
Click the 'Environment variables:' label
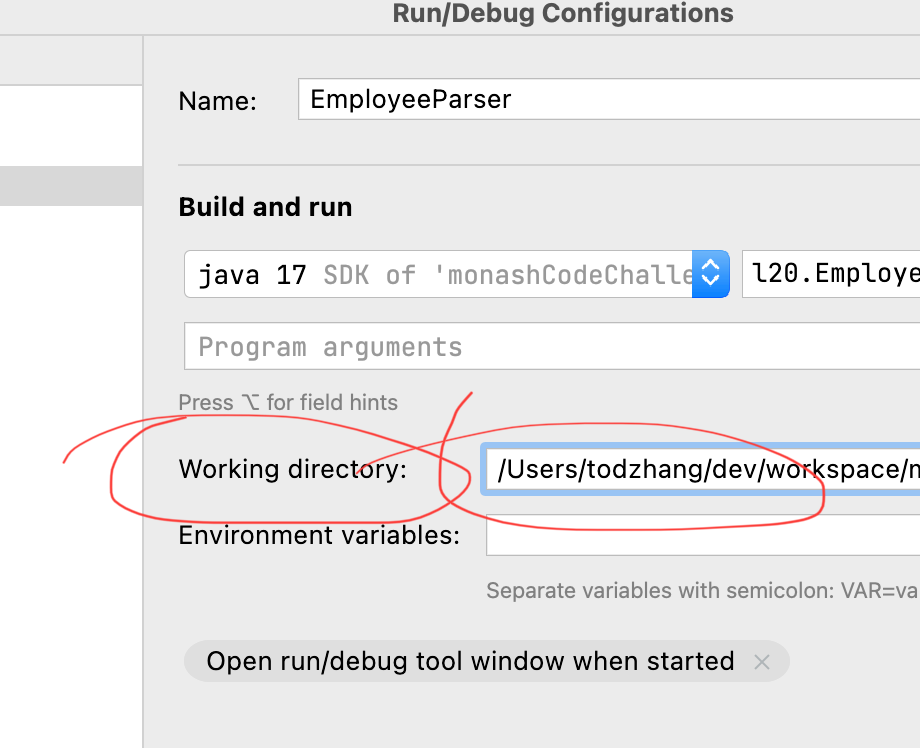pyautogui.click(x=319, y=535)
